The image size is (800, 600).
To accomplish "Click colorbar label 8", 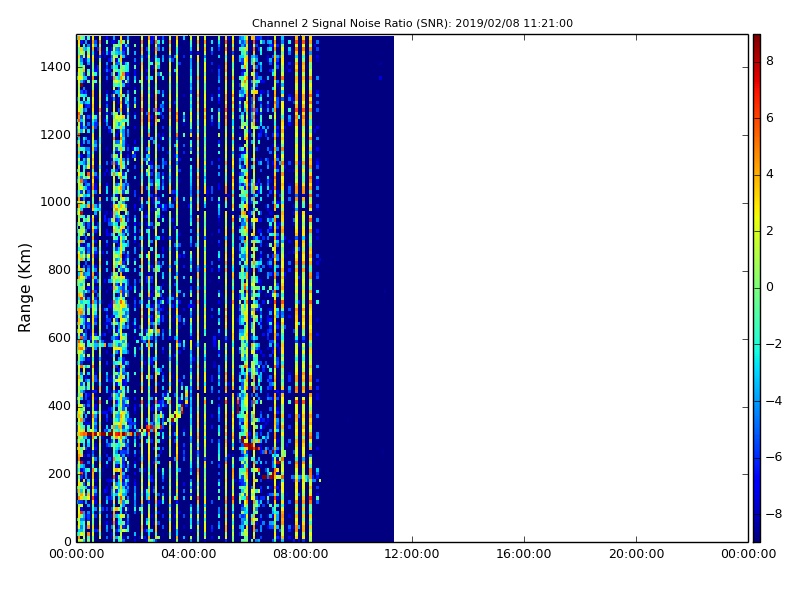I will (770, 61).
